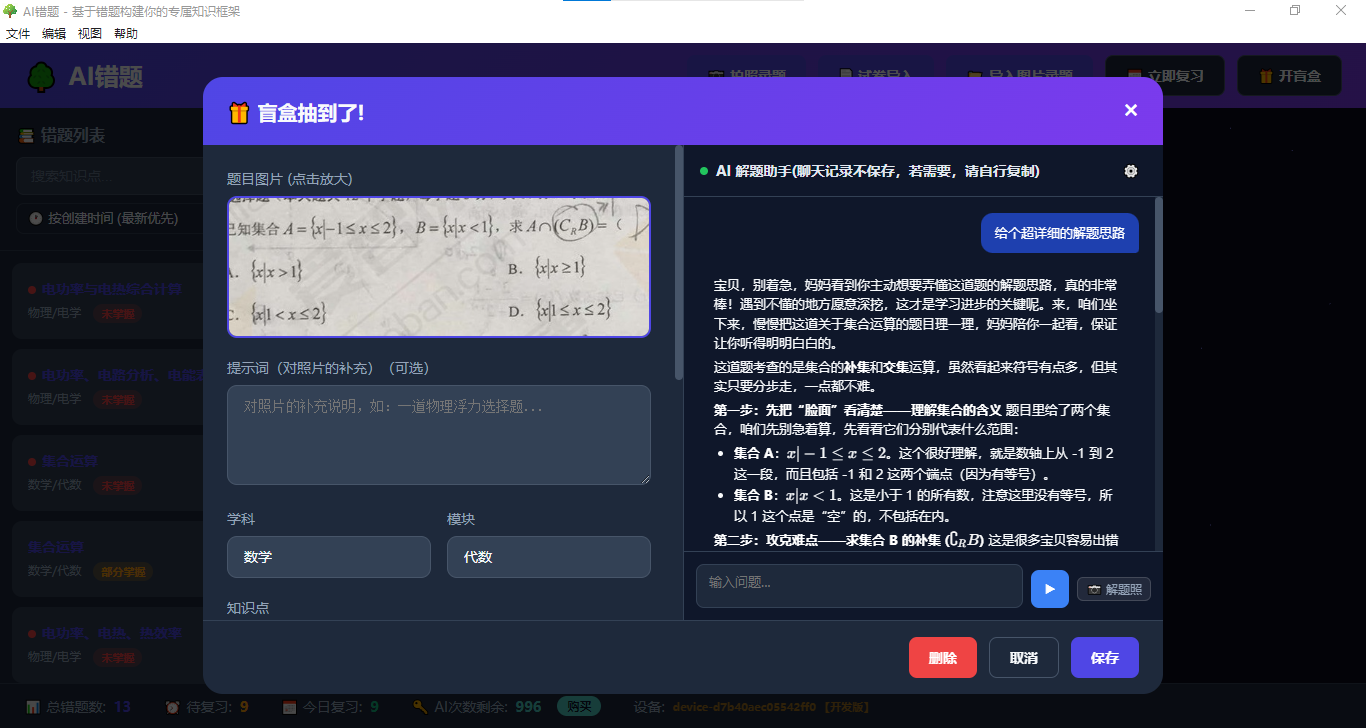This screenshot has width=1366, height=728.
Task: Click the left form panel scrollbar
Action: (x=679, y=262)
